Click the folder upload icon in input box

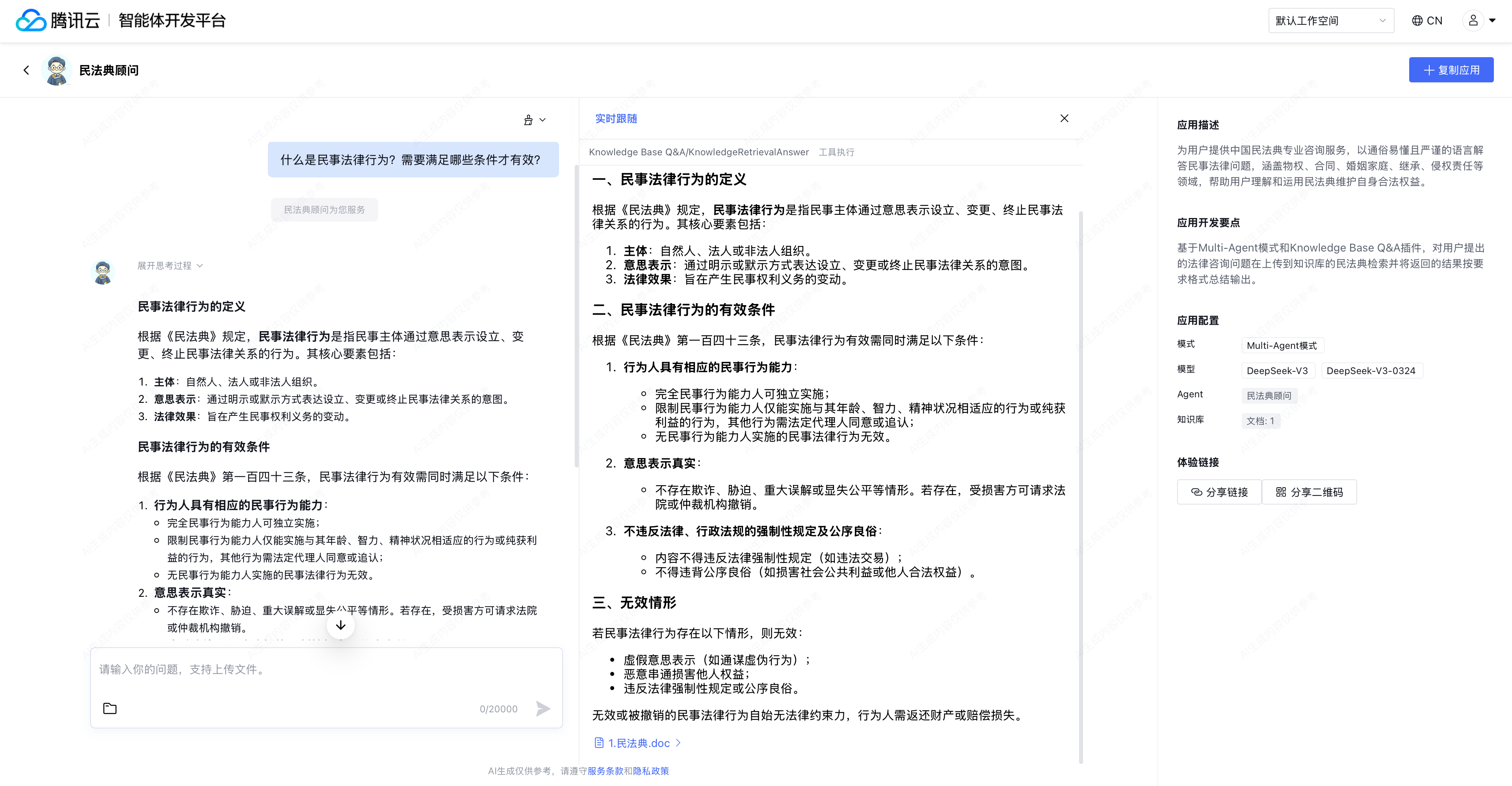110,708
